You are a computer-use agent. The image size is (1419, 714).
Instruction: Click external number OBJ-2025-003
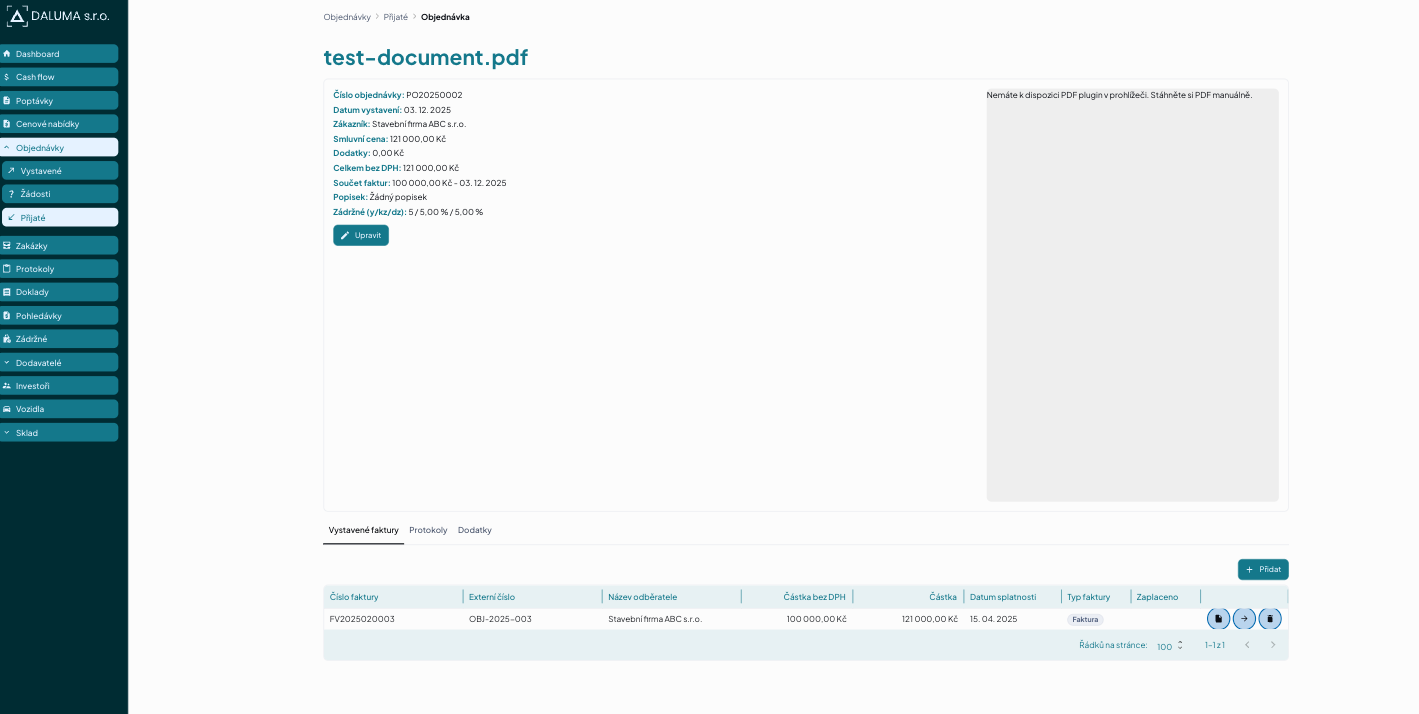point(500,619)
